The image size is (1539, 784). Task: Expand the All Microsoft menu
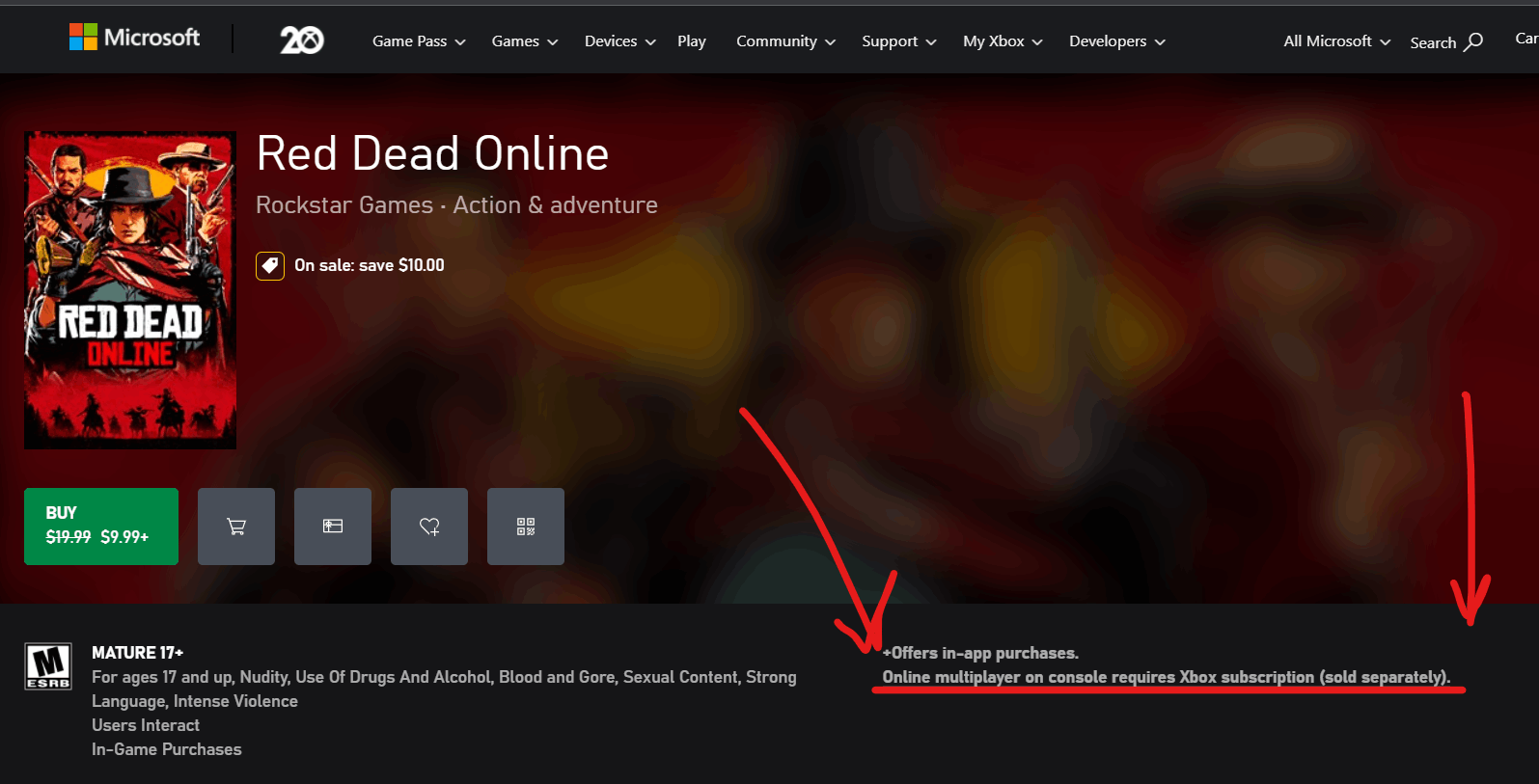pos(1336,41)
